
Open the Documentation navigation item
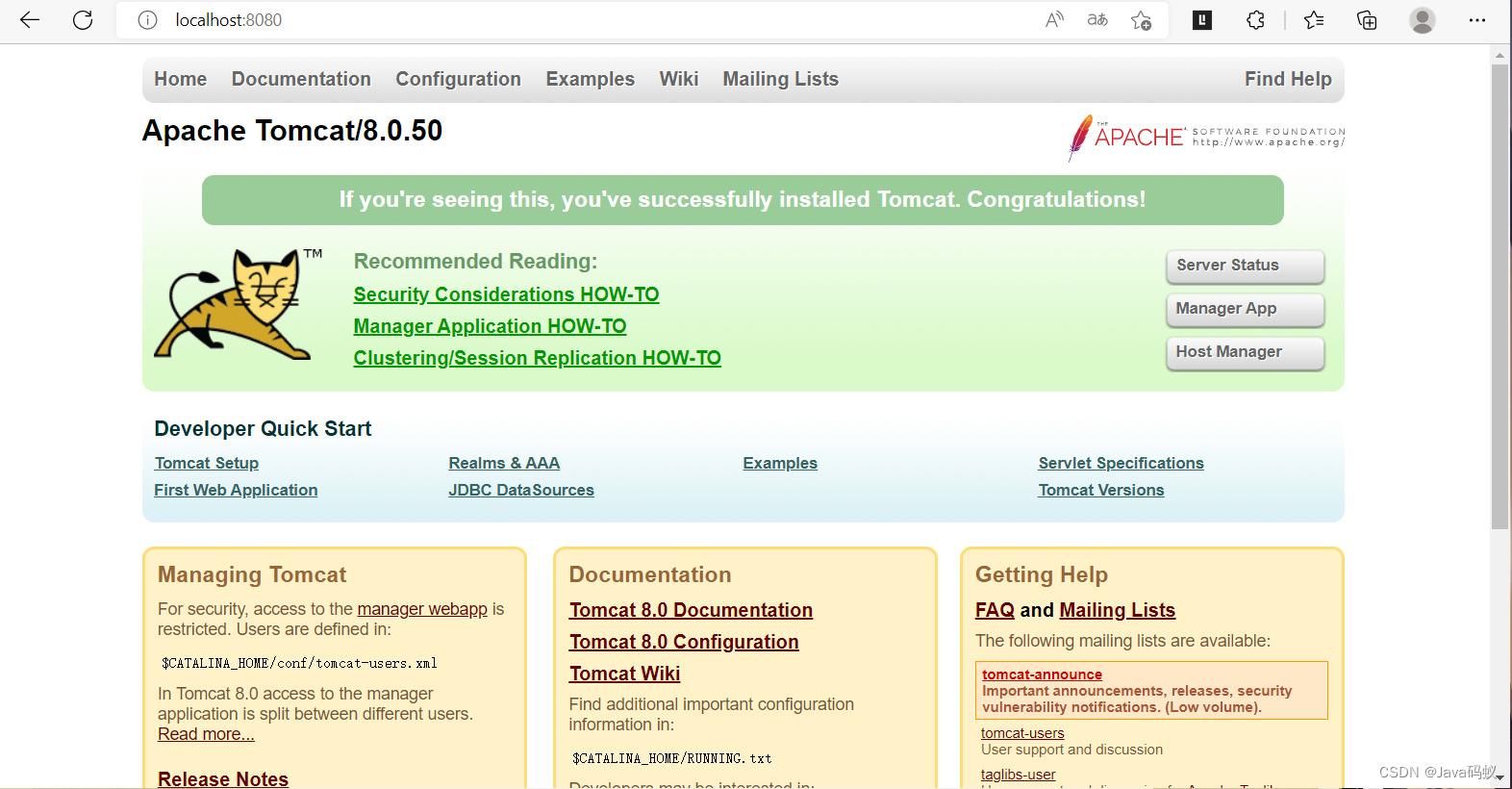click(x=301, y=79)
